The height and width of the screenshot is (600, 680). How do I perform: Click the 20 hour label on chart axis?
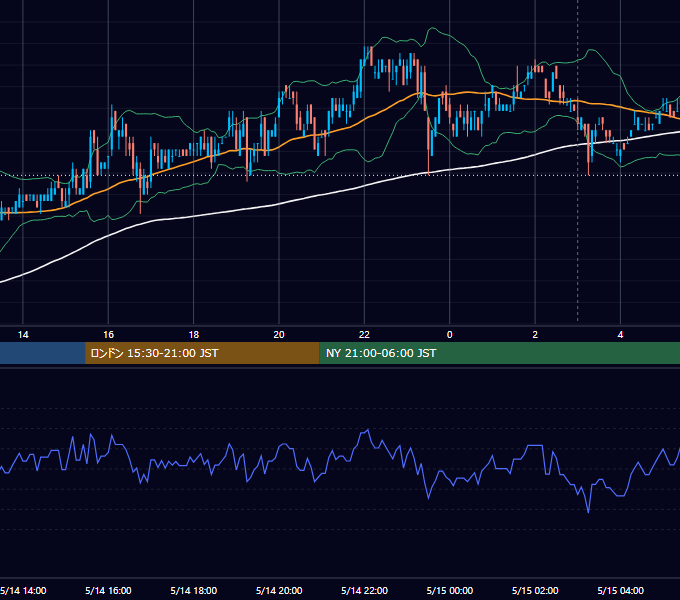(x=279, y=335)
